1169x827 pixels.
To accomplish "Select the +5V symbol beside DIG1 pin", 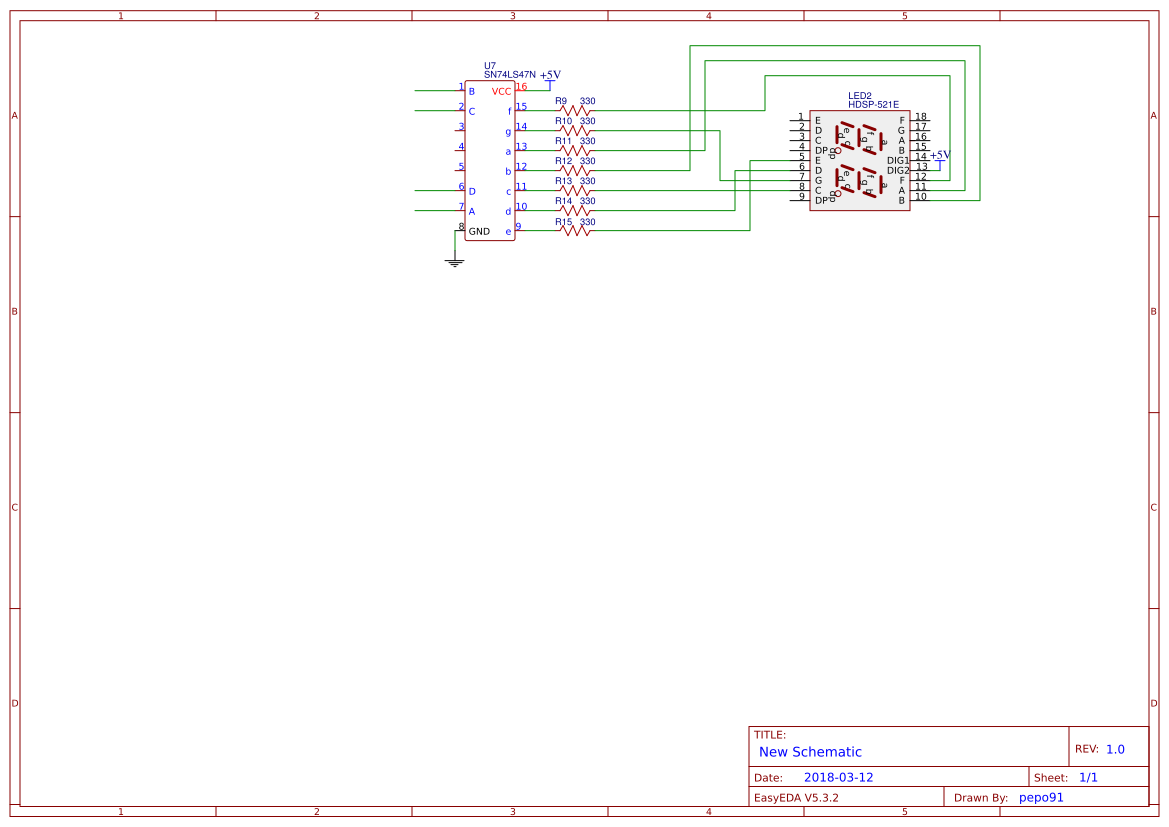I will click(940, 156).
